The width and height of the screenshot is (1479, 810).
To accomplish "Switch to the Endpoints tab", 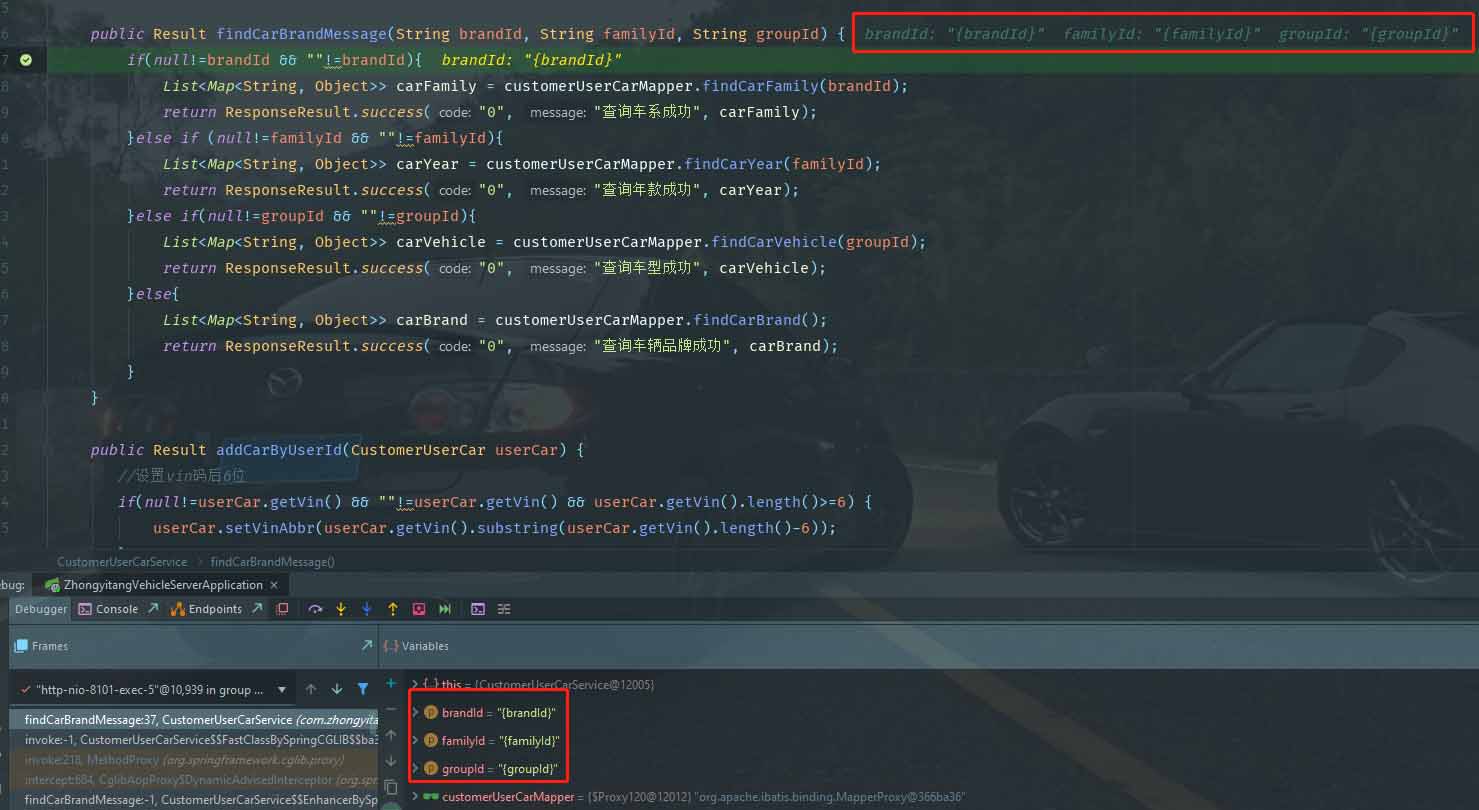I will pos(206,609).
